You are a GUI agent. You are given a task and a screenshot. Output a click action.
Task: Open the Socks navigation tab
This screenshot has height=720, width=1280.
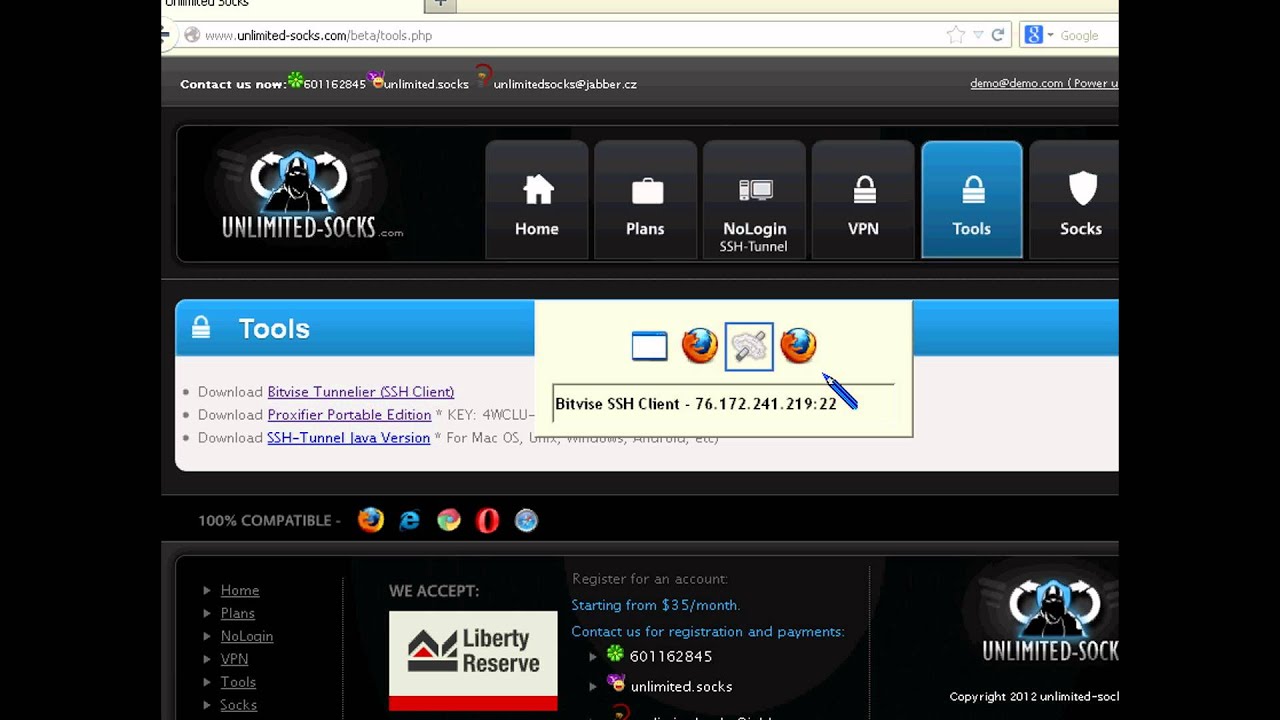(1076, 200)
